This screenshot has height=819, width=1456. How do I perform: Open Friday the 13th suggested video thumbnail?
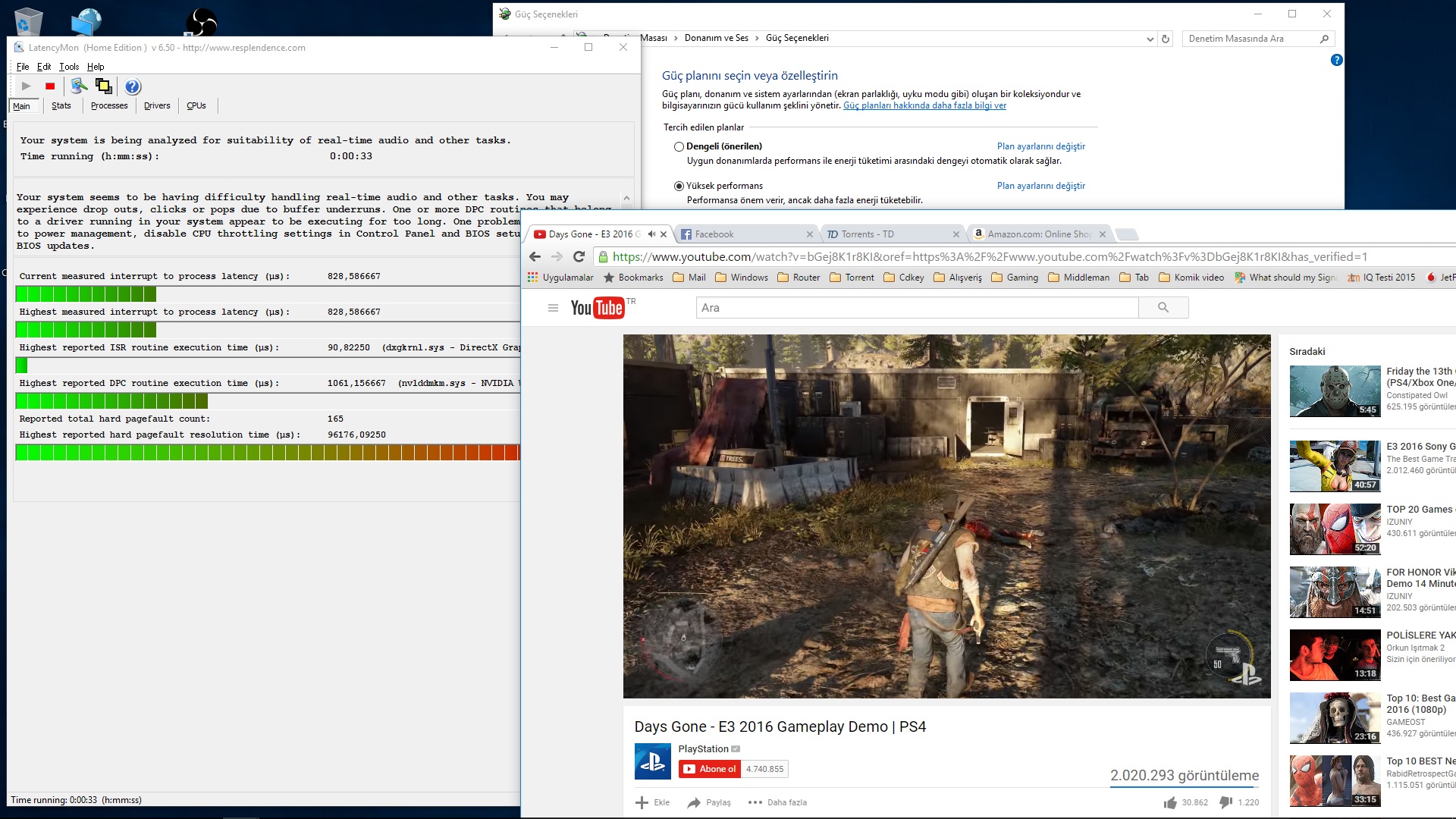click(1335, 391)
